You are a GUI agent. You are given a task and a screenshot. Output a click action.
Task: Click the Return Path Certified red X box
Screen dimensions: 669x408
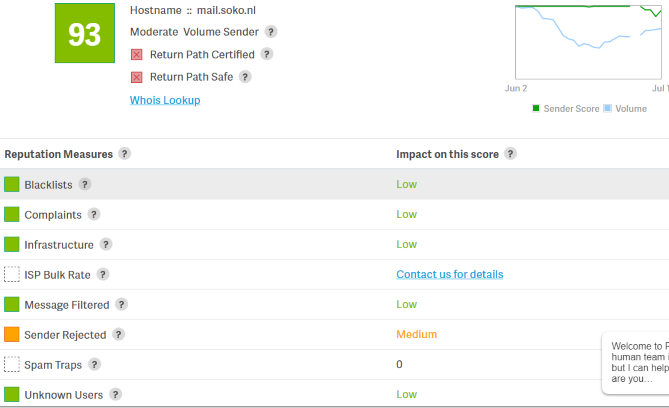[137, 54]
